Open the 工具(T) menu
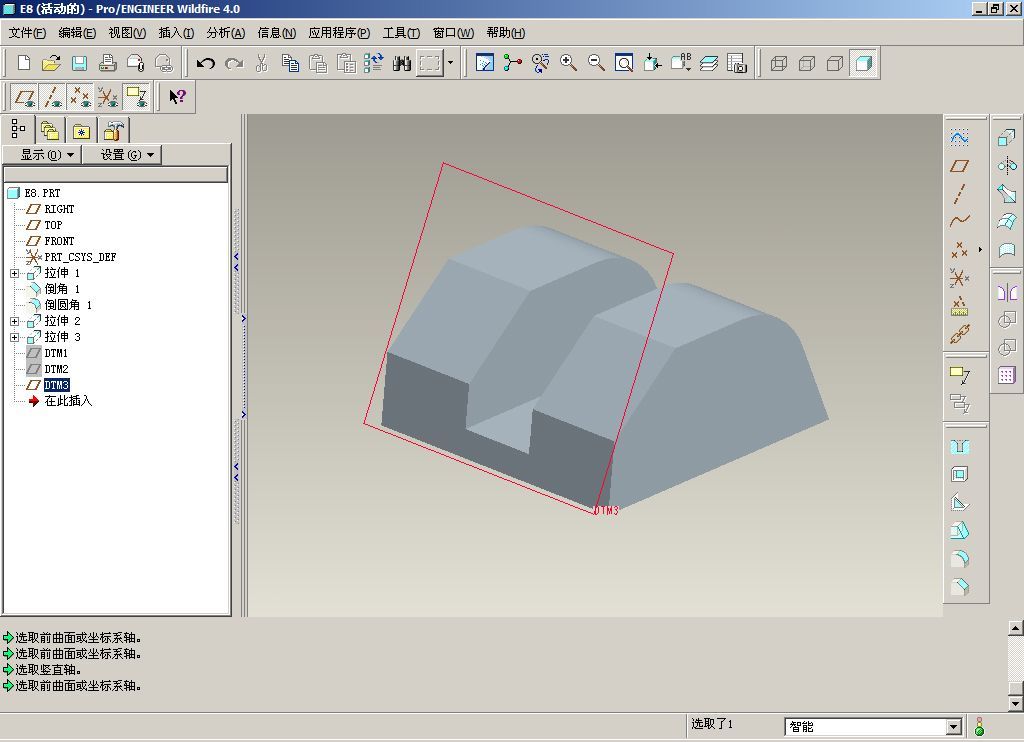This screenshot has height=742, width=1024. pyautogui.click(x=401, y=33)
